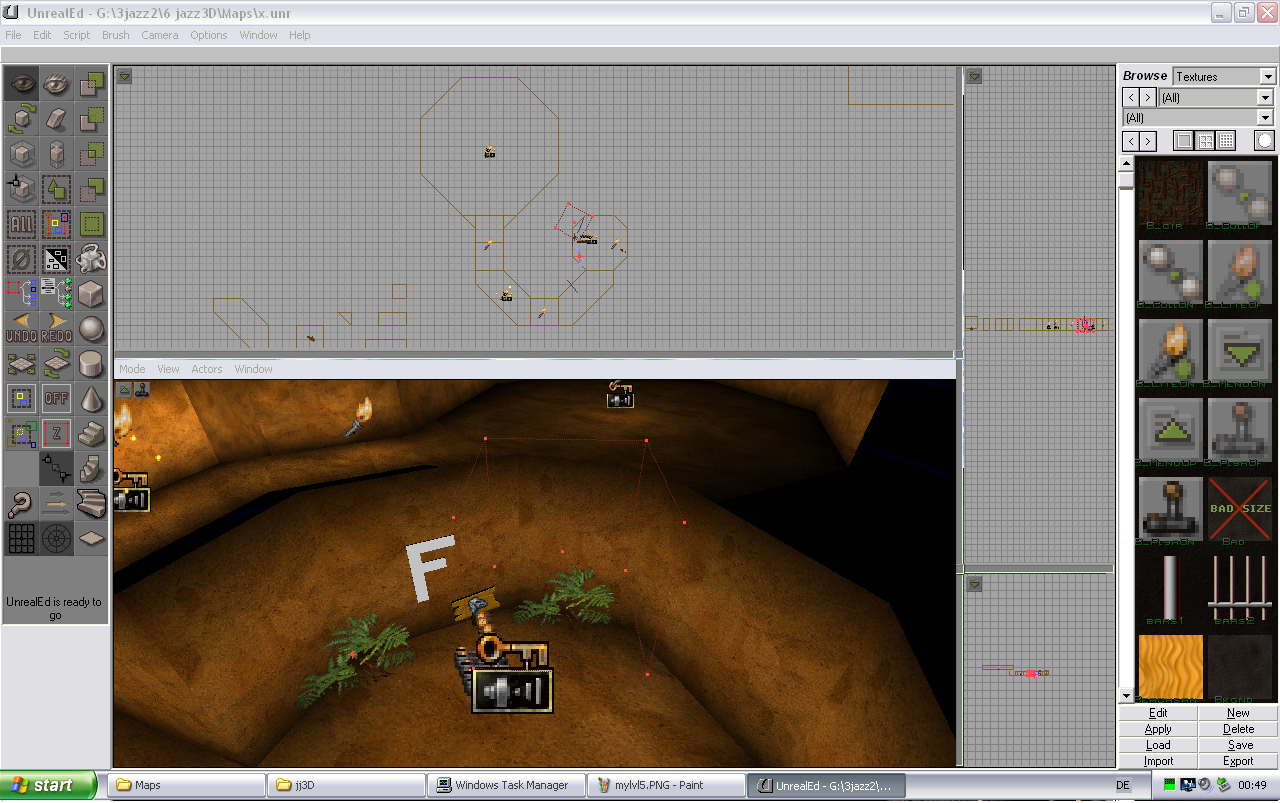Go to previous texture package

click(1131, 97)
